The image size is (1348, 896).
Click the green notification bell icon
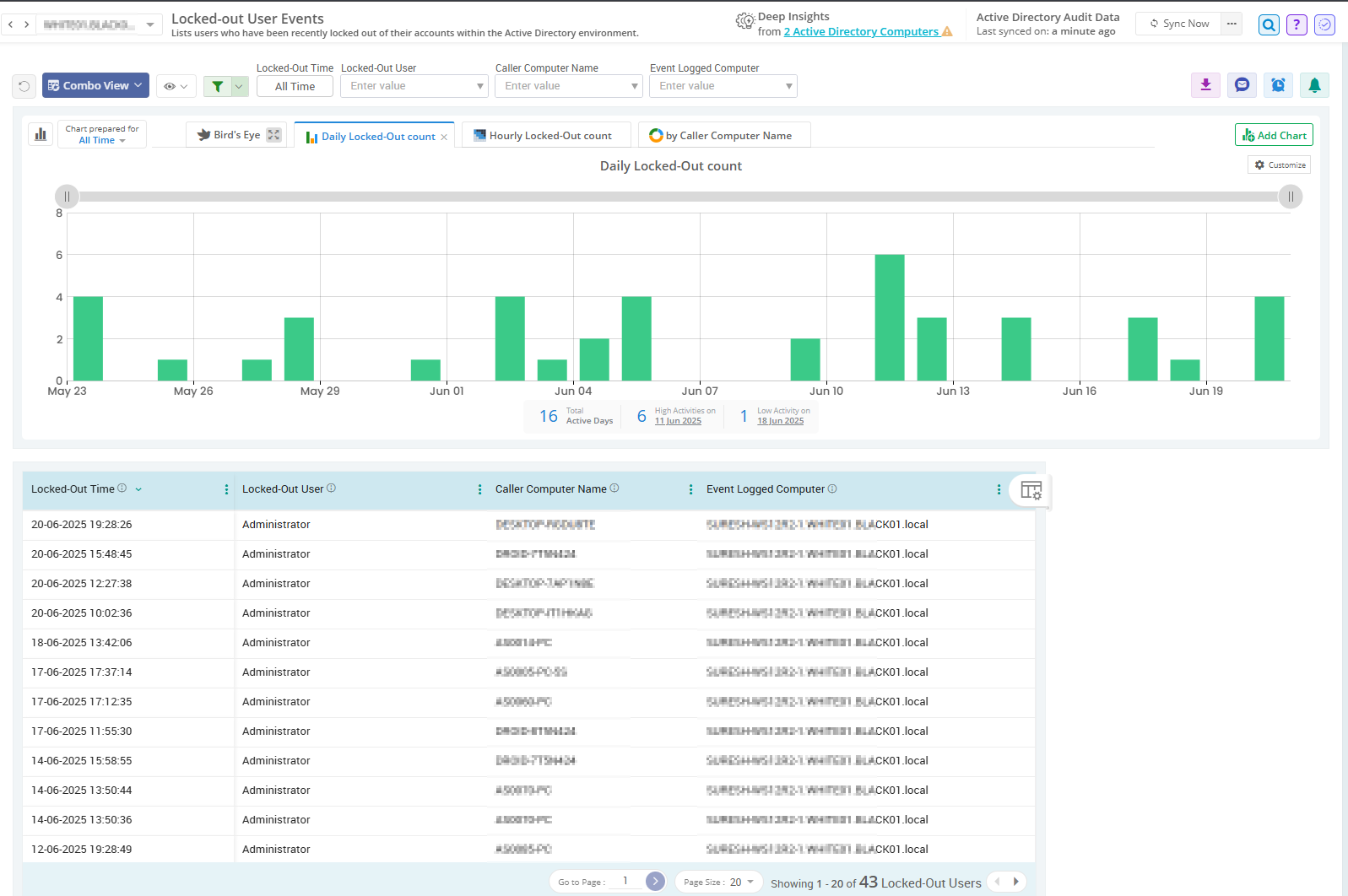[1314, 85]
